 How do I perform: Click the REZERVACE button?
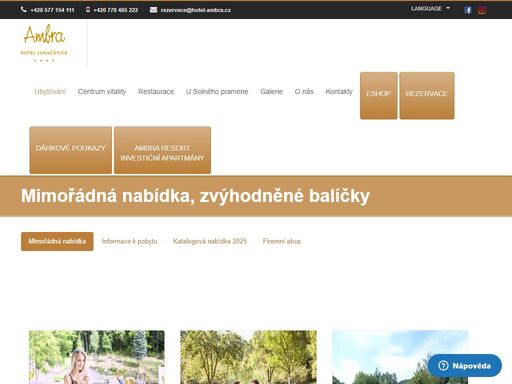(427, 95)
